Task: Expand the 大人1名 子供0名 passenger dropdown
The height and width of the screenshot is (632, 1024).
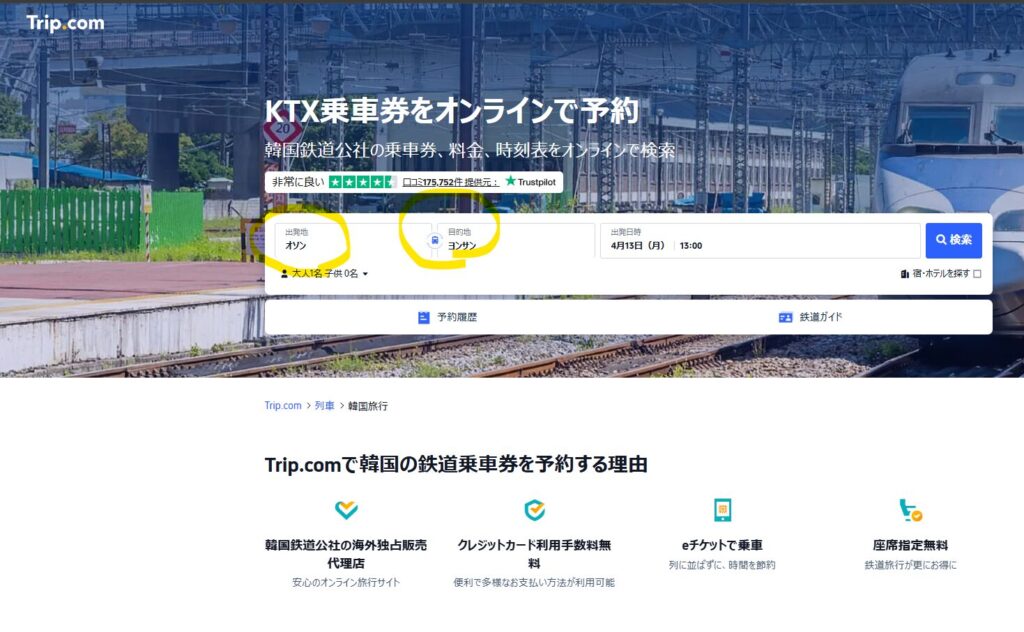Action: [325, 274]
